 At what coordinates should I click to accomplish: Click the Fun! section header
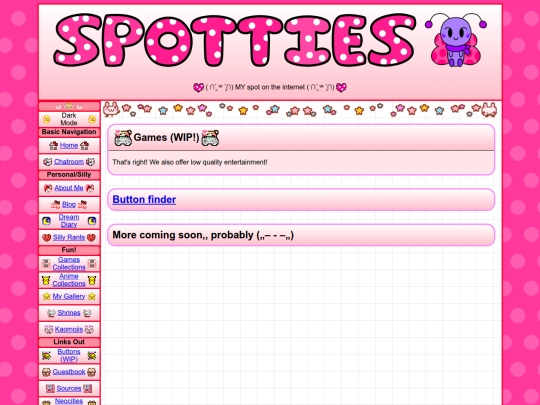point(69,250)
